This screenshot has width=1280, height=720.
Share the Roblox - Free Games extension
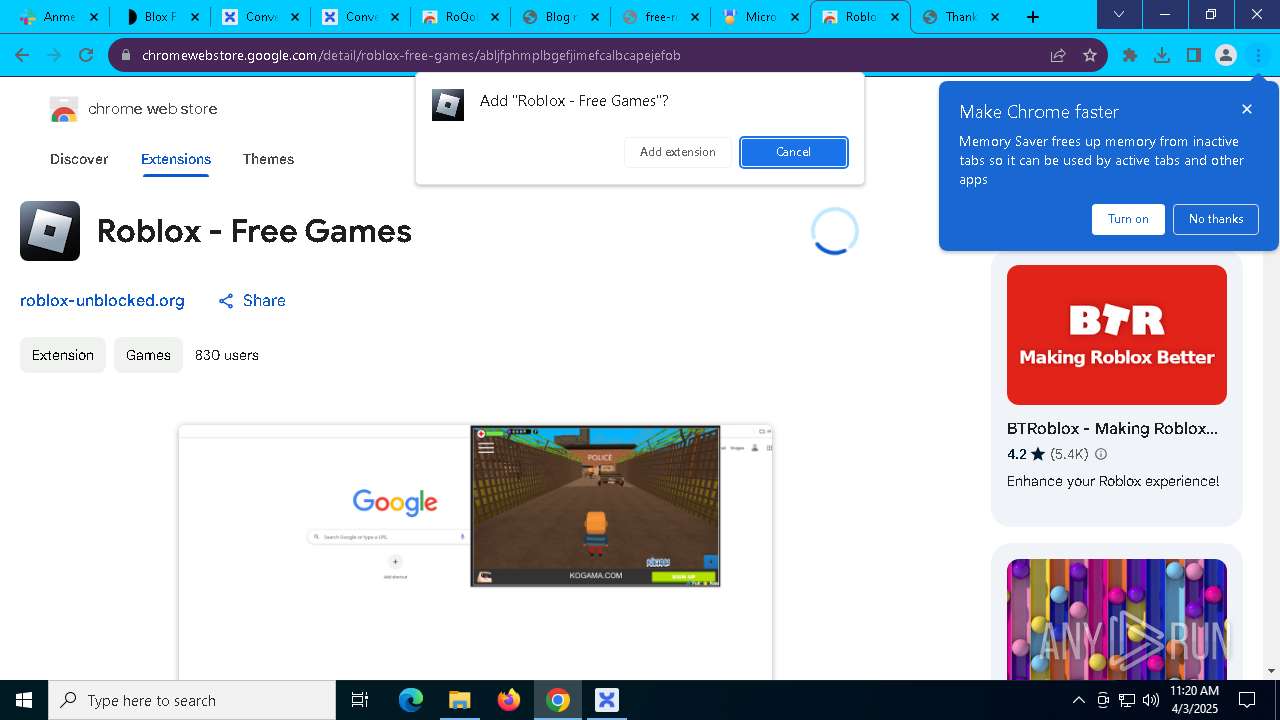pos(252,300)
